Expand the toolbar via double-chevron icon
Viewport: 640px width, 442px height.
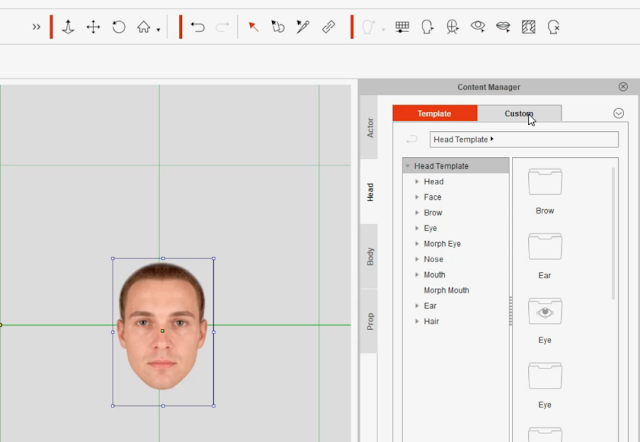(36, 27)
